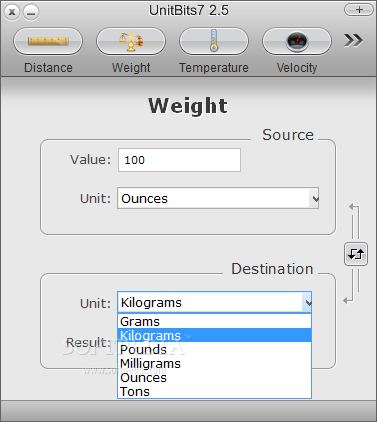Open the Velocity speedometer icon
Viewport: 377px width, 422px height.
pos(297,41)
